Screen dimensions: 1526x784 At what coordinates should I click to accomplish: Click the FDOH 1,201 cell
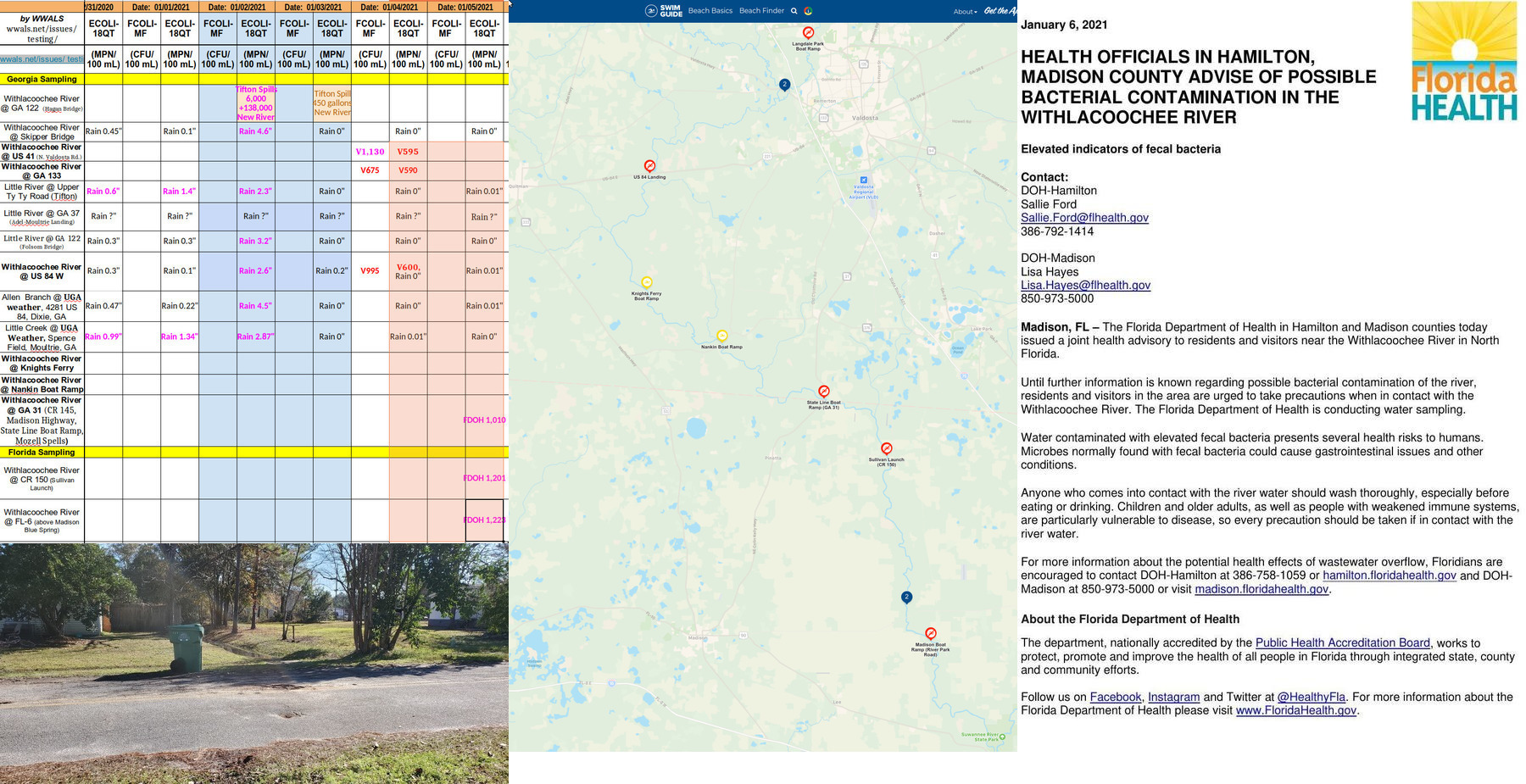(x=484, y=478)
